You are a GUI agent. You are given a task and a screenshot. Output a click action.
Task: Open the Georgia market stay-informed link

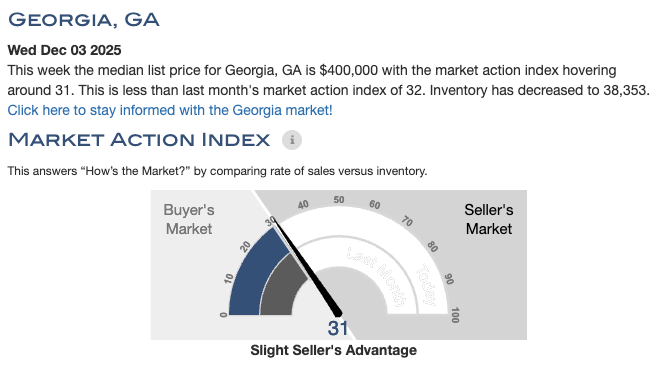[x=170, y=110]
